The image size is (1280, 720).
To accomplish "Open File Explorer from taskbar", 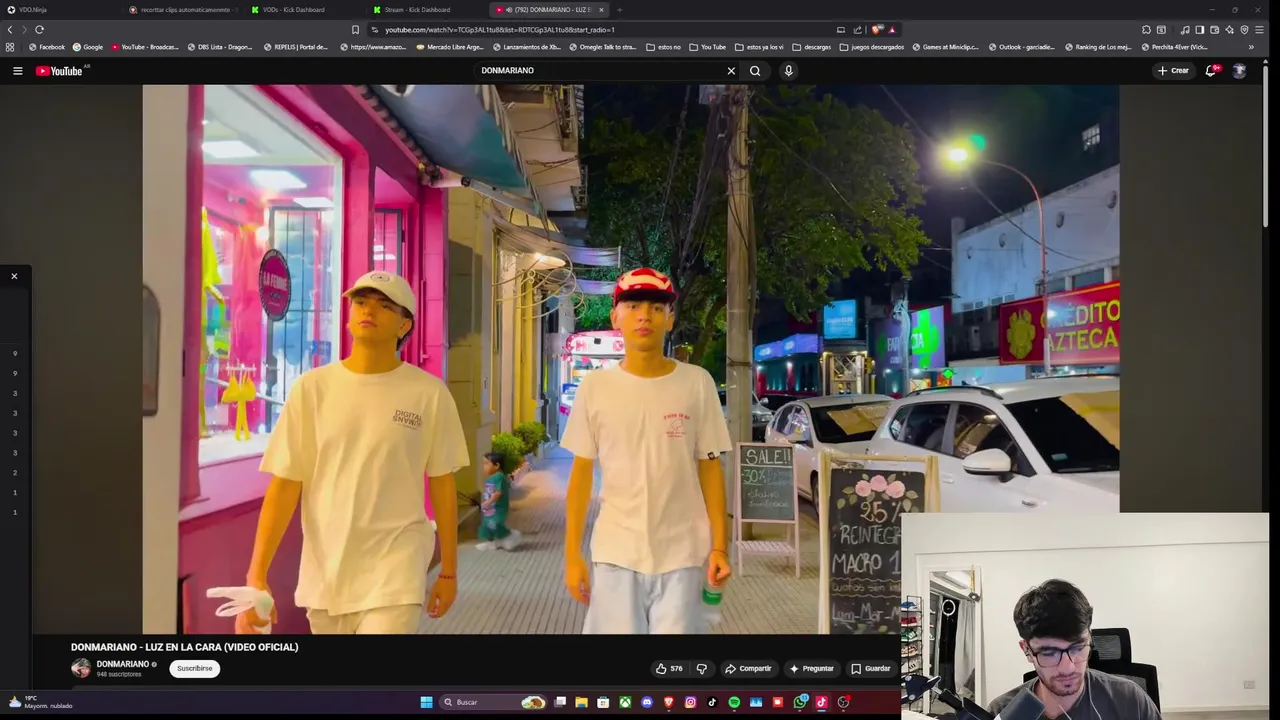I will [x=581, y=702].
